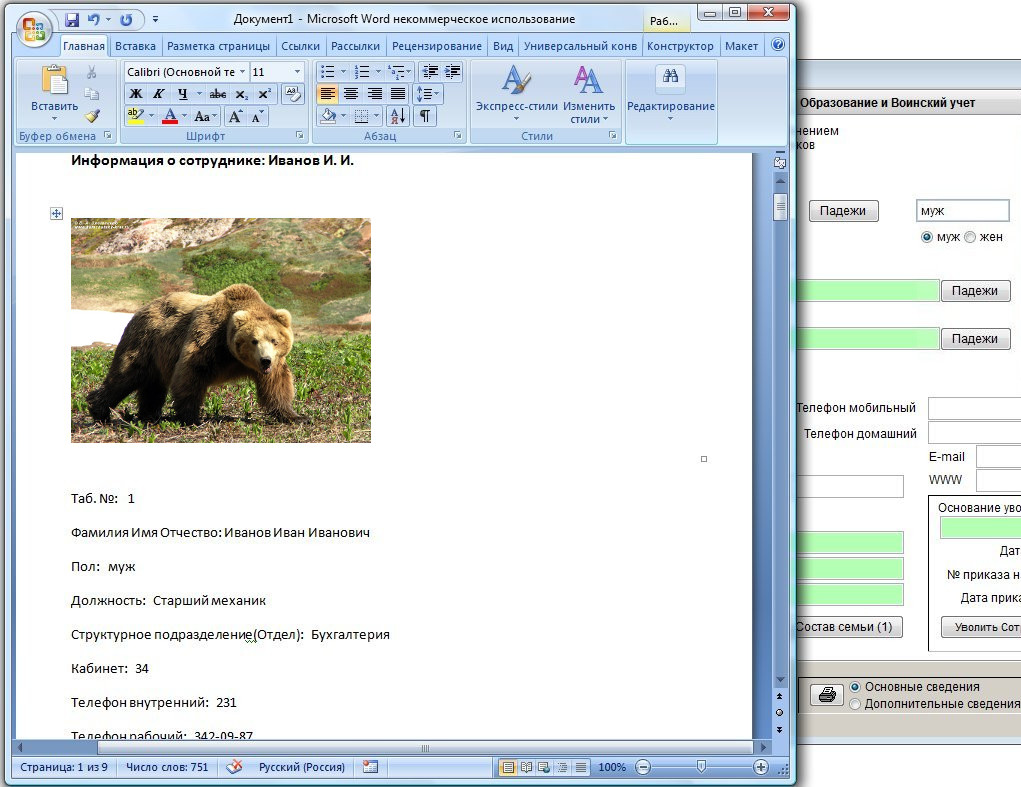Switch to Outline view in the status bar

click(562, 767)
